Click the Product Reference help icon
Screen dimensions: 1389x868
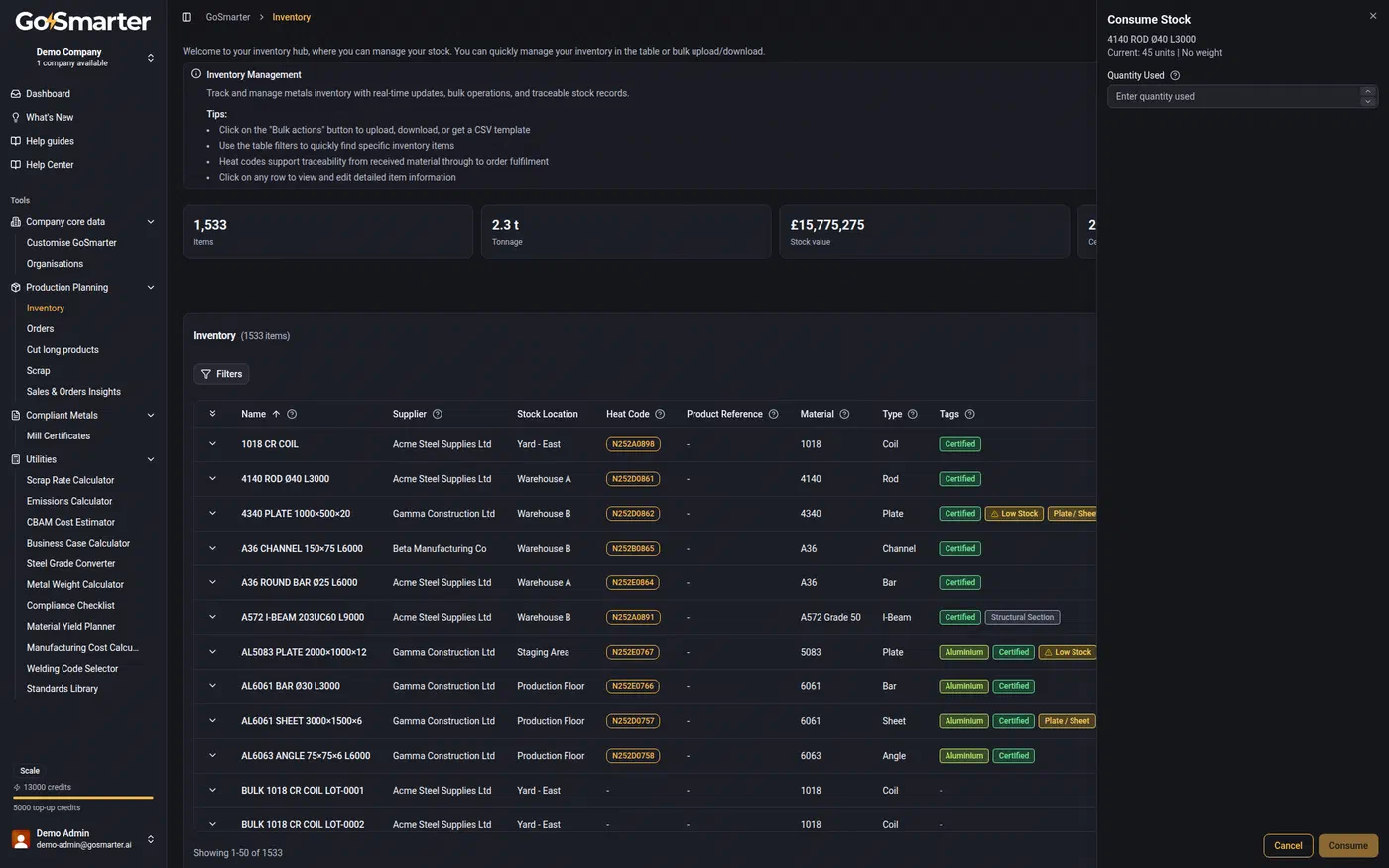(x=774, y=414)
